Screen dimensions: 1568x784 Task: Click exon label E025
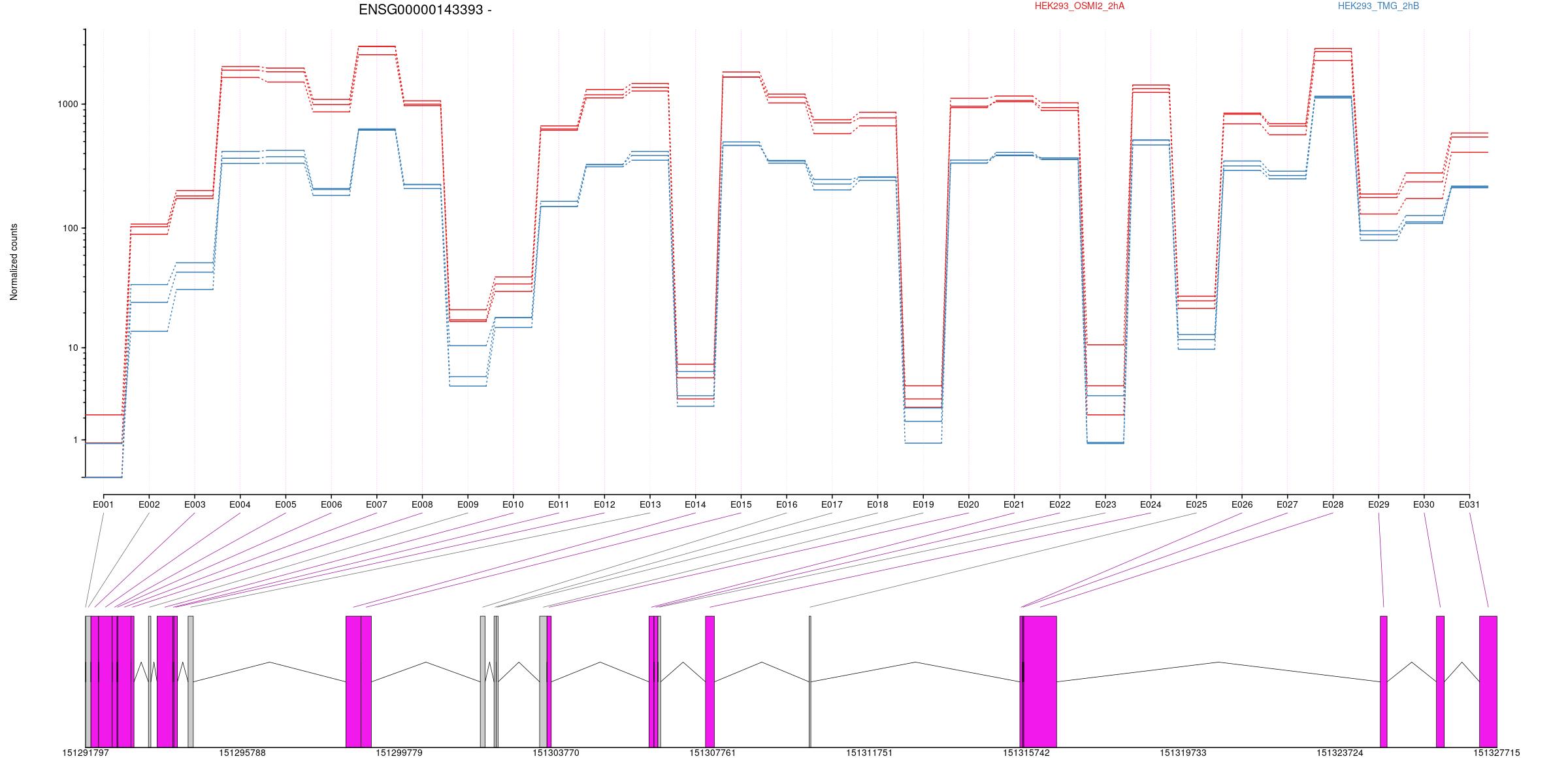[x=1196, y=504]
